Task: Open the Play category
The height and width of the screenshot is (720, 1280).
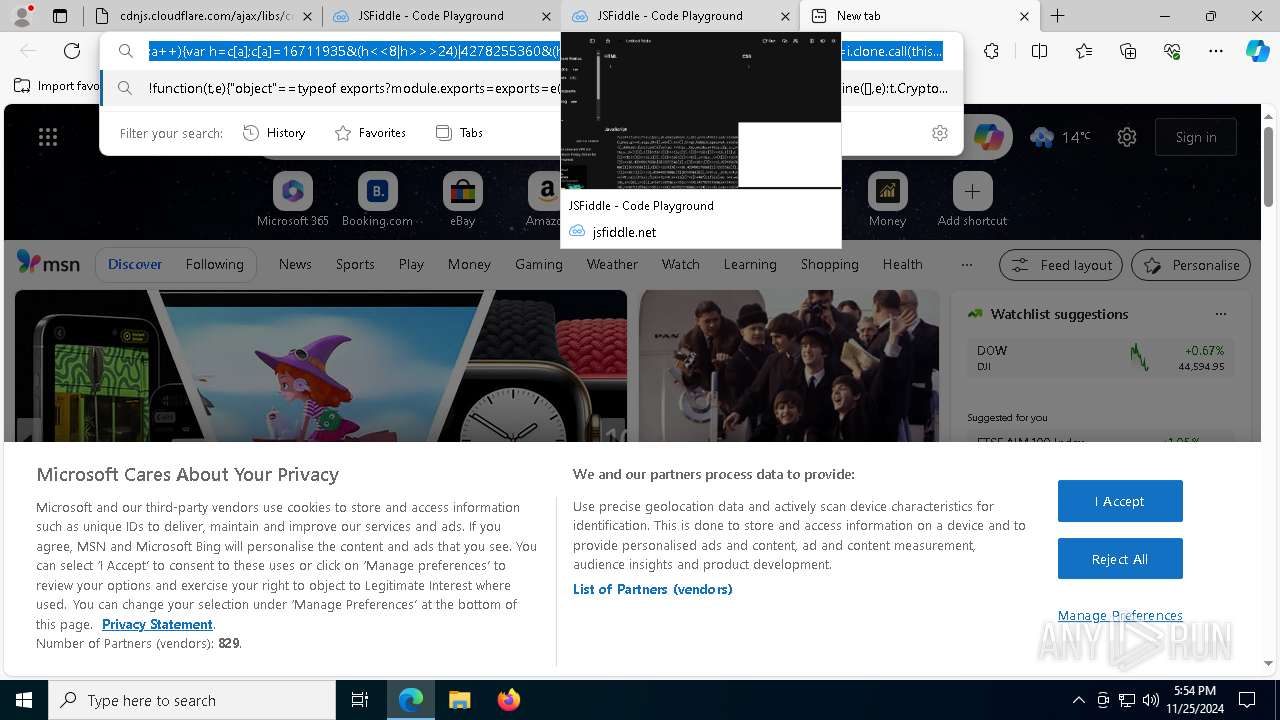Action: pyautogui.click(x=411, y=264)
